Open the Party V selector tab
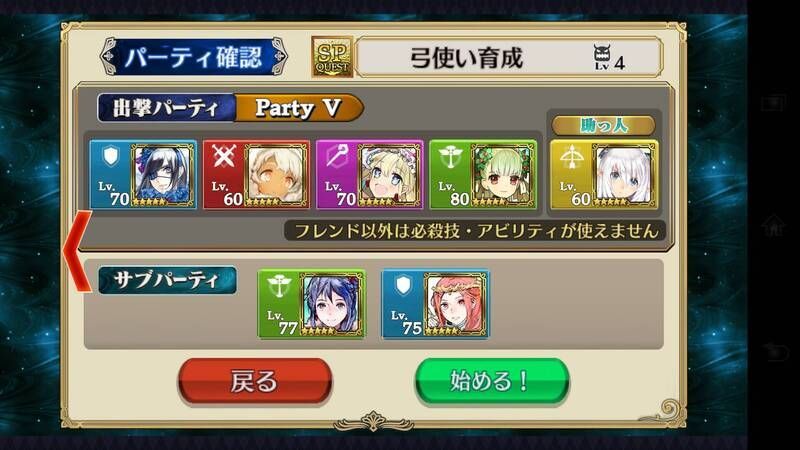This screenshot has width=800, height=450. [x=299, y=108]
